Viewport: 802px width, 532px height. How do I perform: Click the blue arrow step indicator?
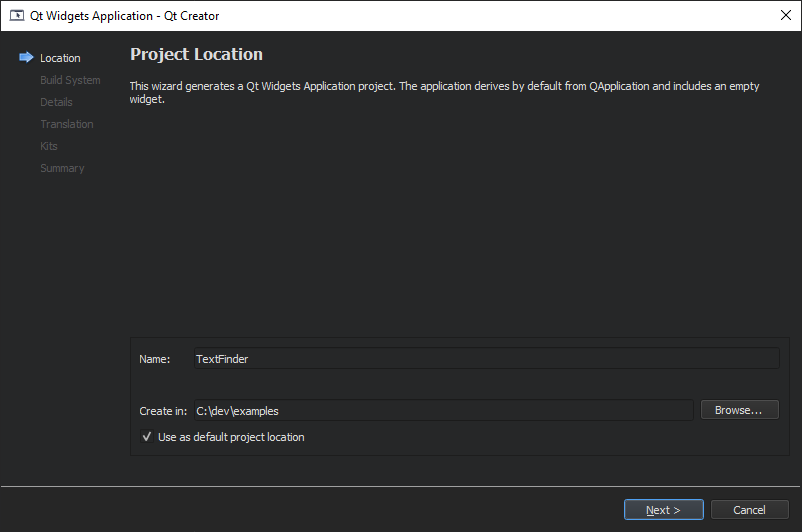tap(26, 57)
